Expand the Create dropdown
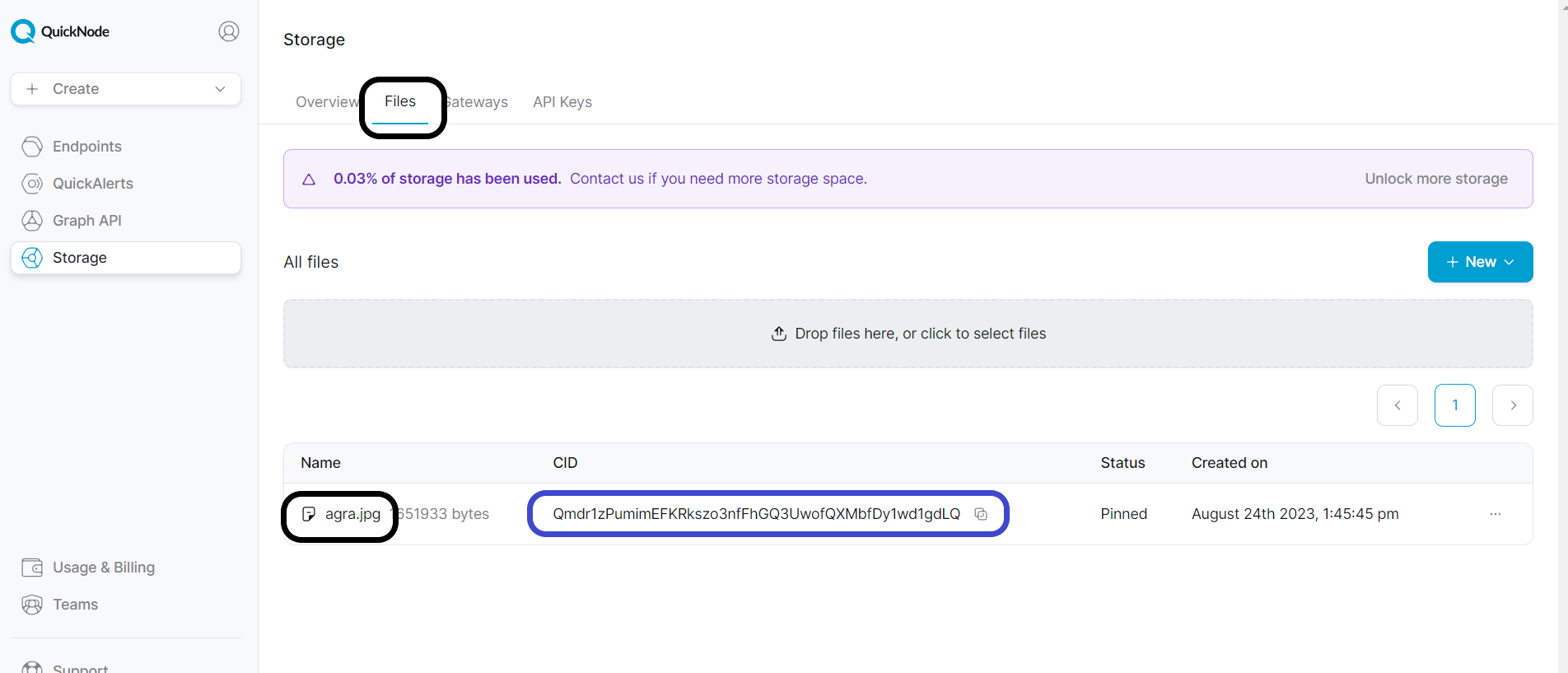The height and width of the screenshot is (673, 1568). [126, 89]
